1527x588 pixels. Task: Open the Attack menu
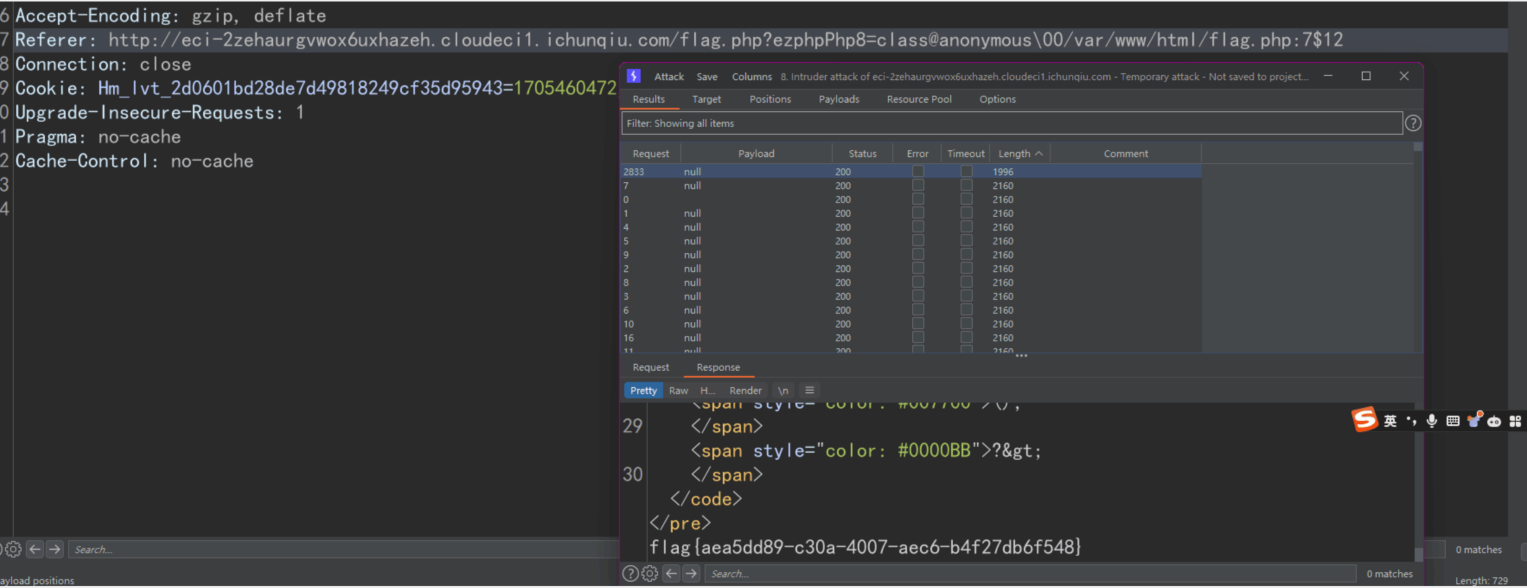669,77
